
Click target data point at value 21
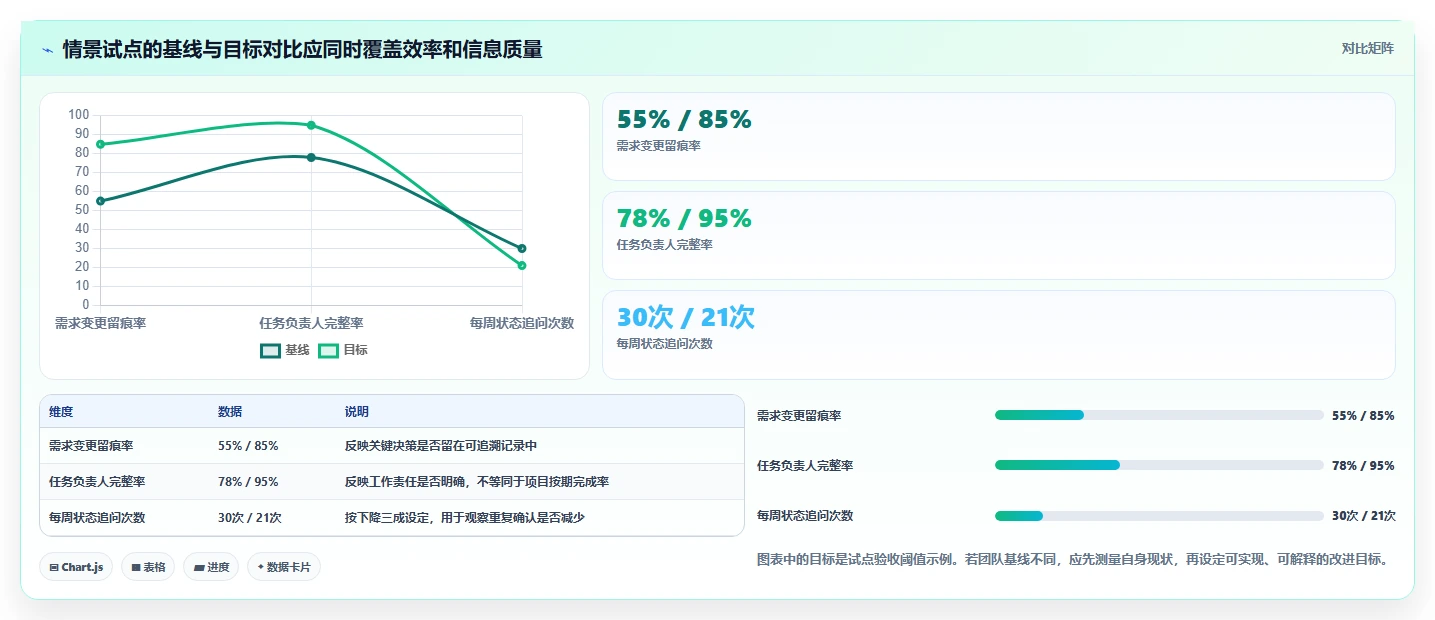coord(522,265)
